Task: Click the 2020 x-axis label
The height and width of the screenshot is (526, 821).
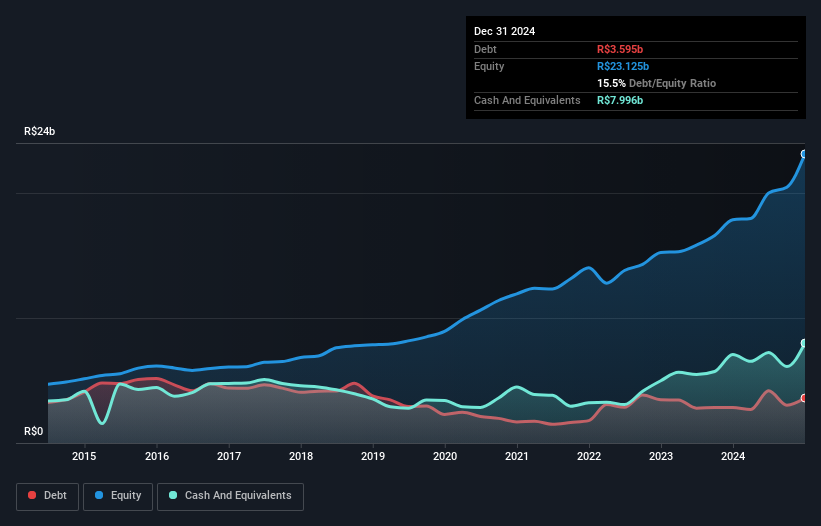Action: [445, 456]
